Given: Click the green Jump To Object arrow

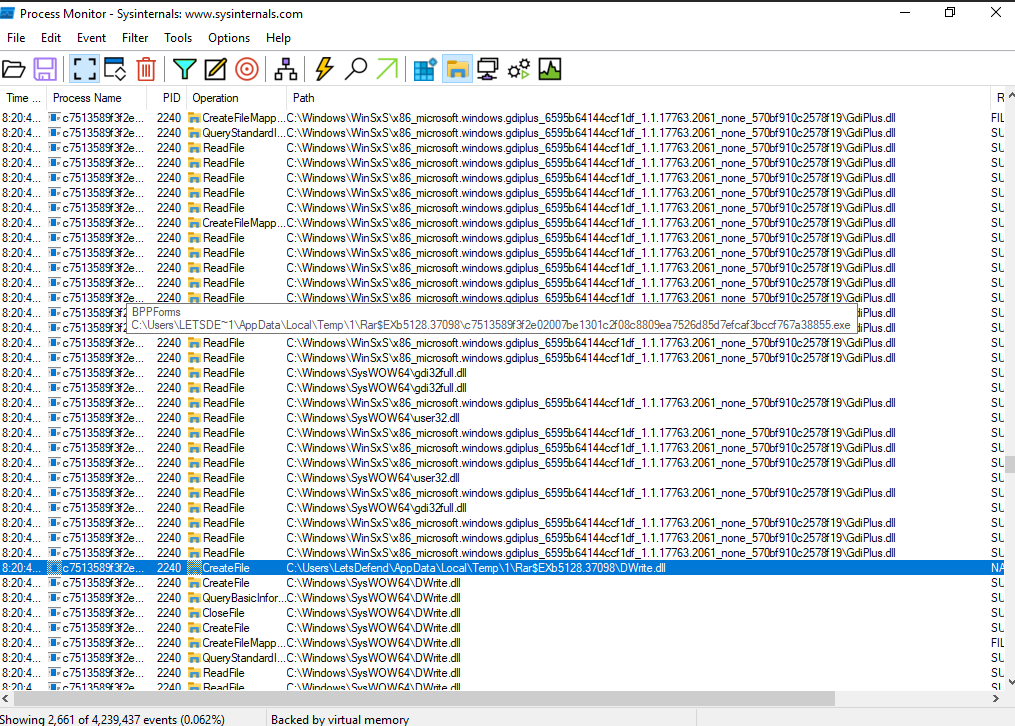Looking at the screenshot, I should 387,69.
